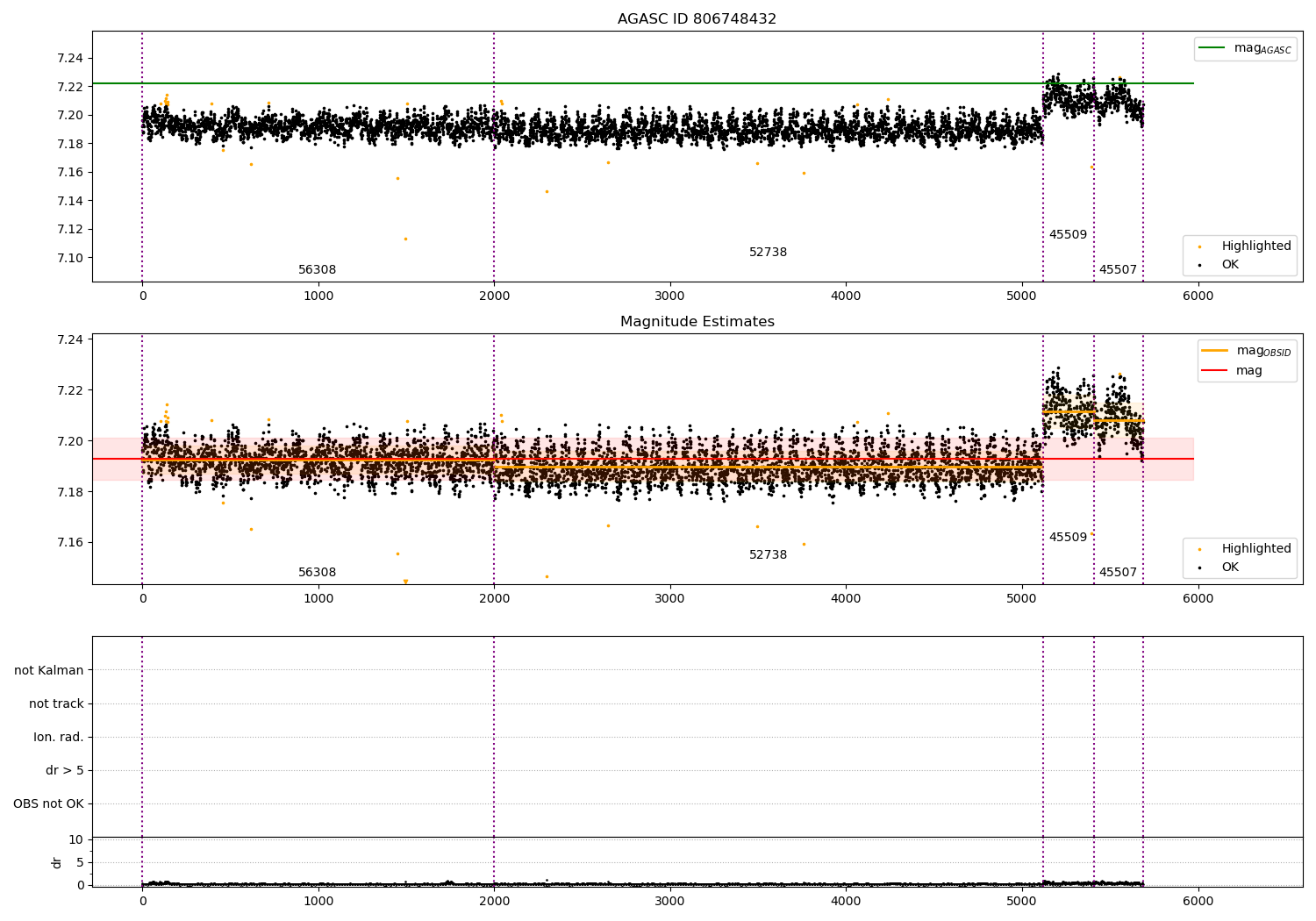Viewport: 1316px width, 921px height.
Task: Click OBSID label 56308 in the top plot
Action: 317,270
